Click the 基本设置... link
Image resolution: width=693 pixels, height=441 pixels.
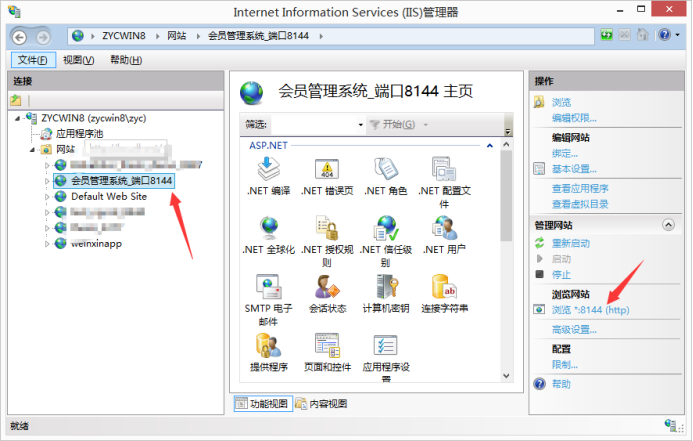coord(574,169)
